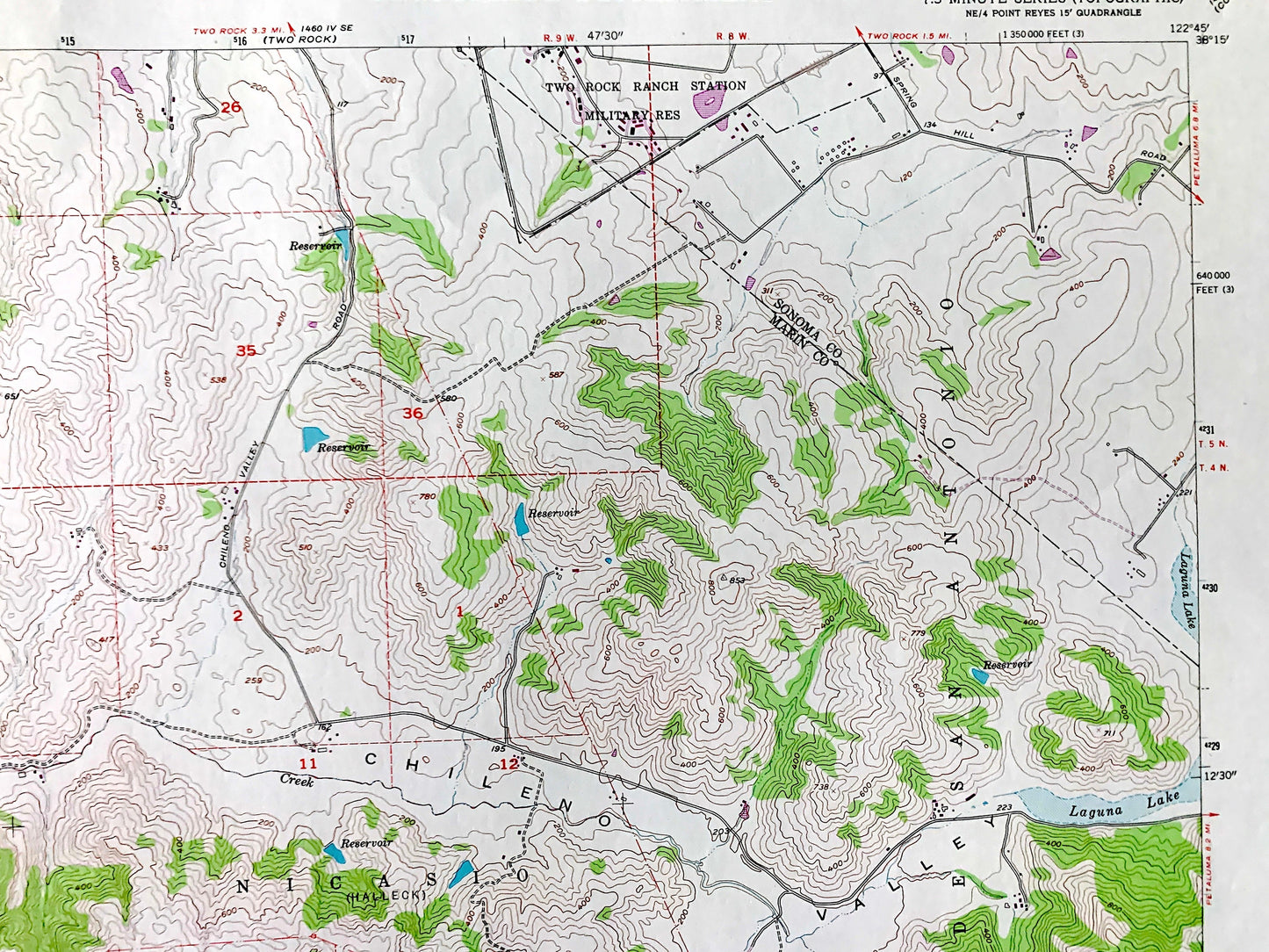Click the 47'30" longitude tick label

click(x=604, y=36)
